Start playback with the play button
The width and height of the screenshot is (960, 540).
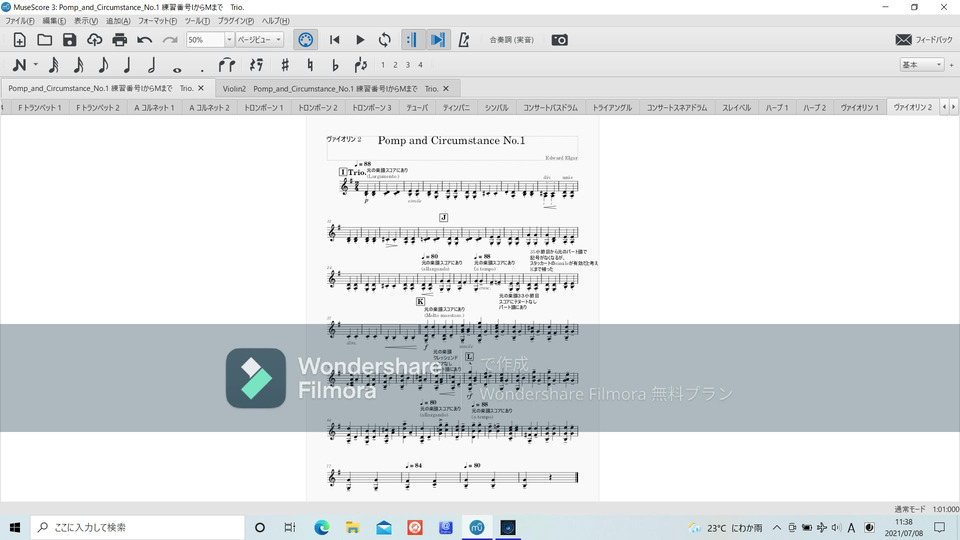(360, 40)
